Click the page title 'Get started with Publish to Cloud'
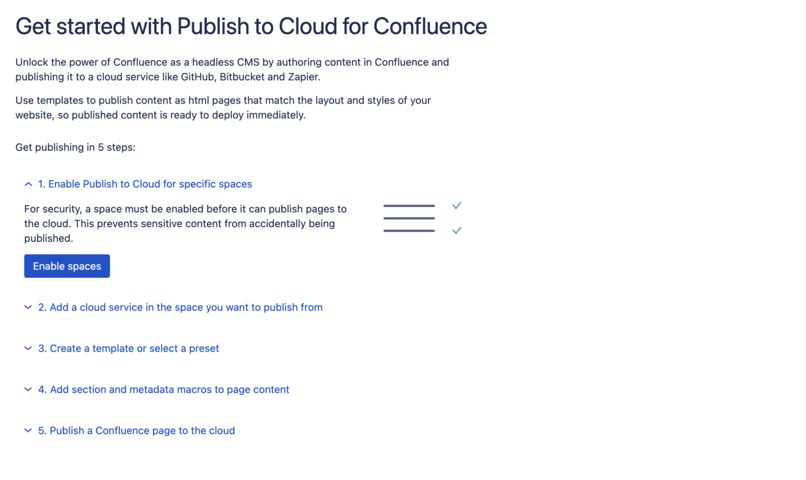The image size is (806, 480). (251, 26)
